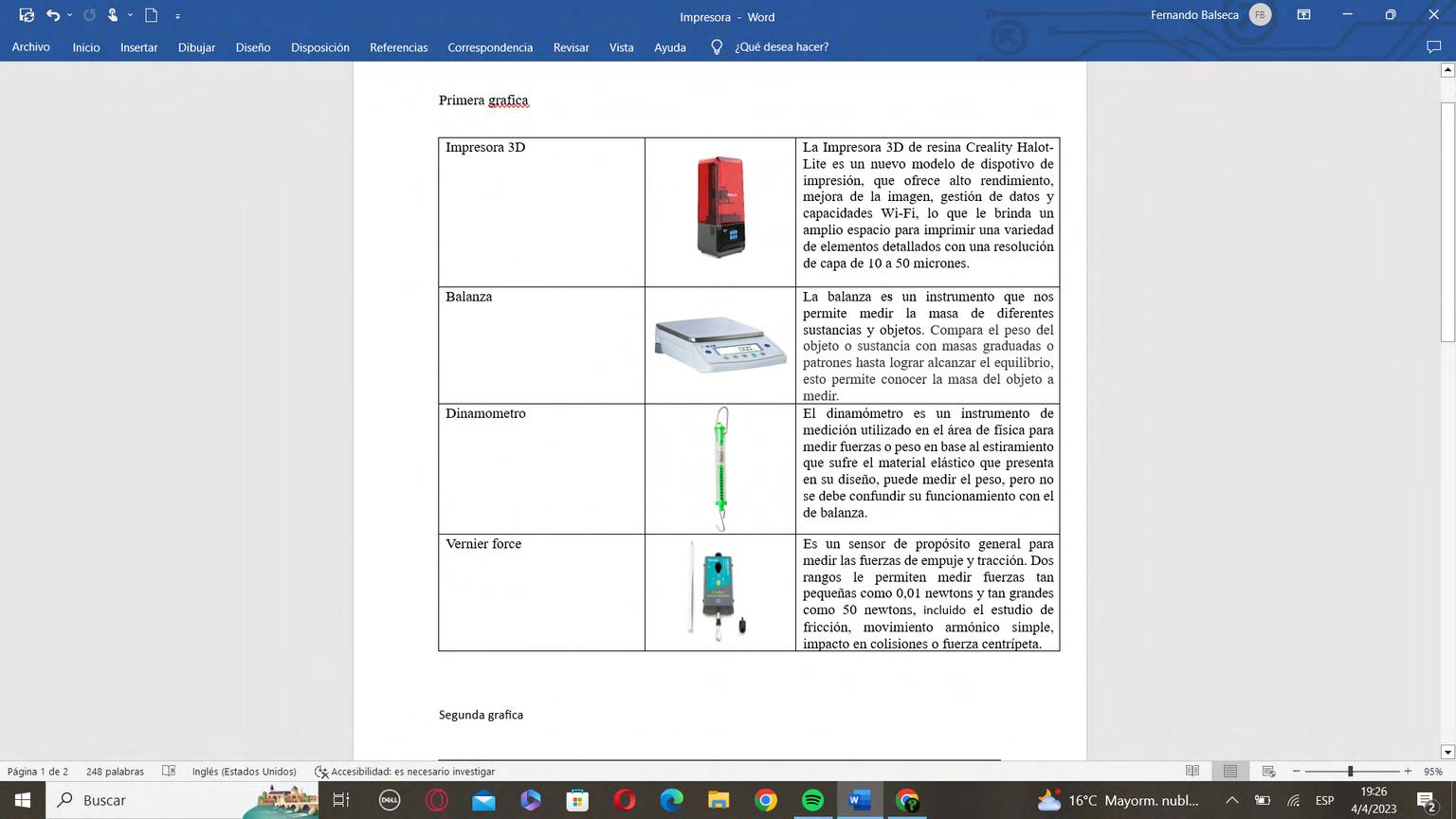Click the 'Vernier force' table cell
The image size is (1456, 819).
pyautogui.click(x=541, y=592)
